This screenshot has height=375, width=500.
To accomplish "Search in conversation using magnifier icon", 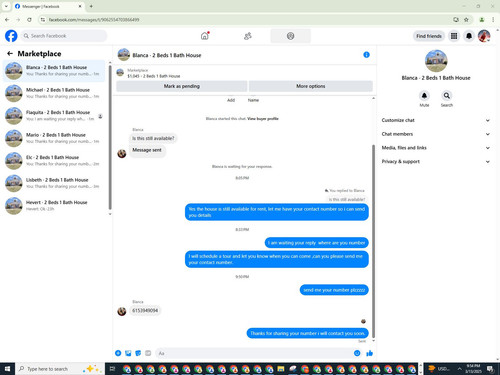I will pos(447,96).
